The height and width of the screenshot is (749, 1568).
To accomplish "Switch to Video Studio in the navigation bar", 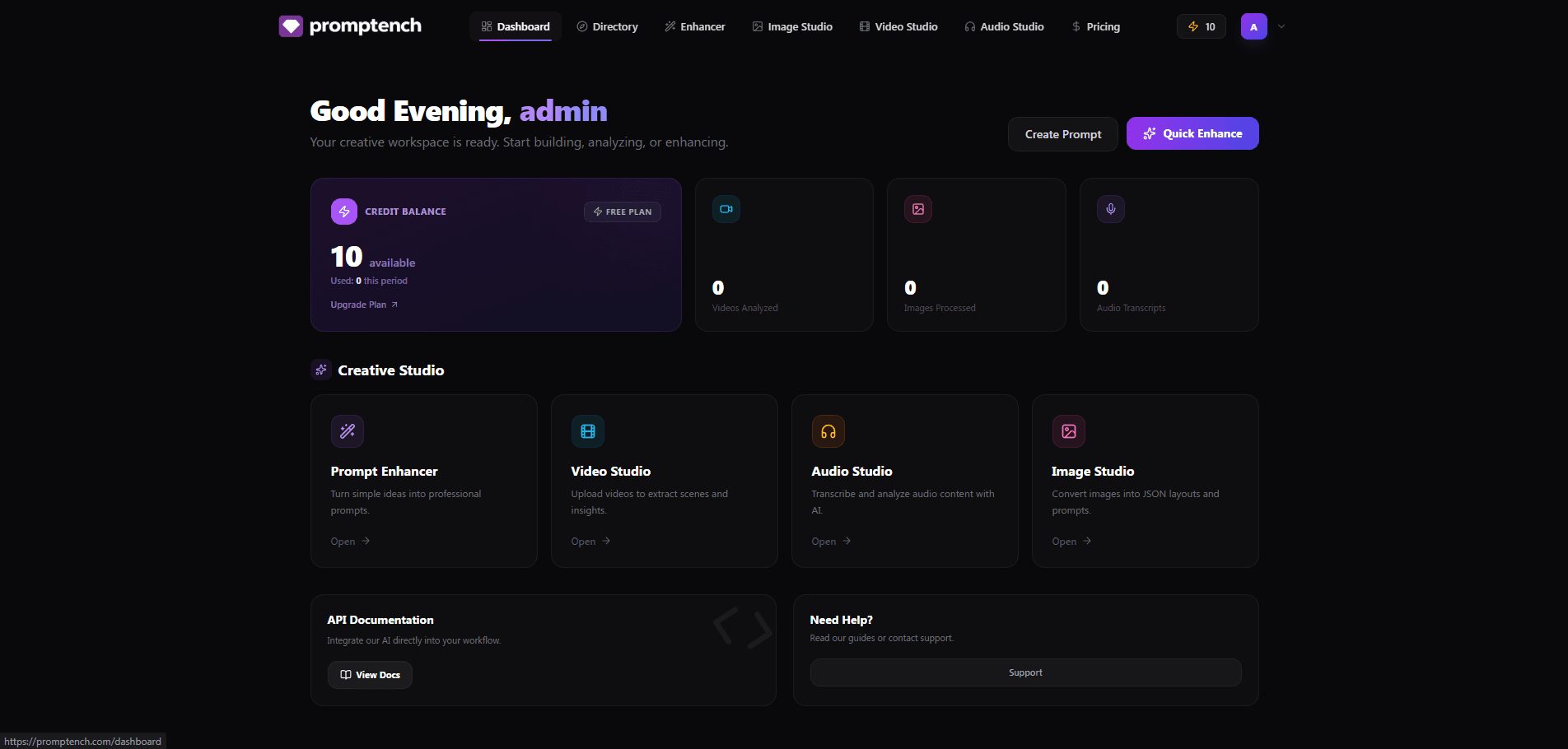I will tap(898, 26).
